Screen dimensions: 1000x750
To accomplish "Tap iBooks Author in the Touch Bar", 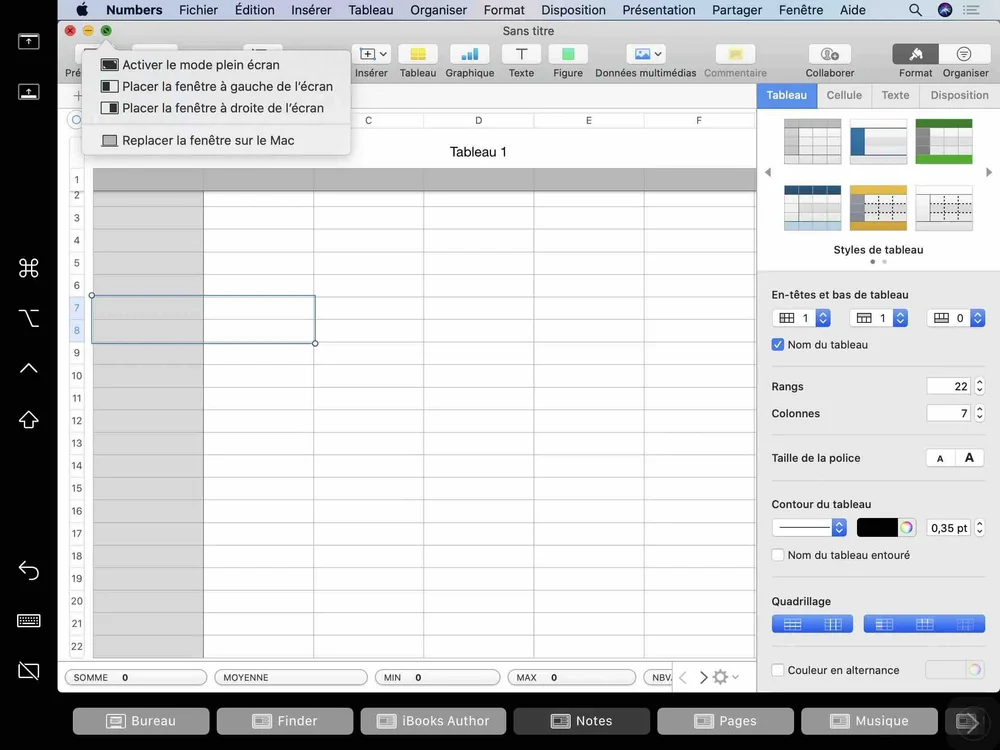I will coord(433,721).
